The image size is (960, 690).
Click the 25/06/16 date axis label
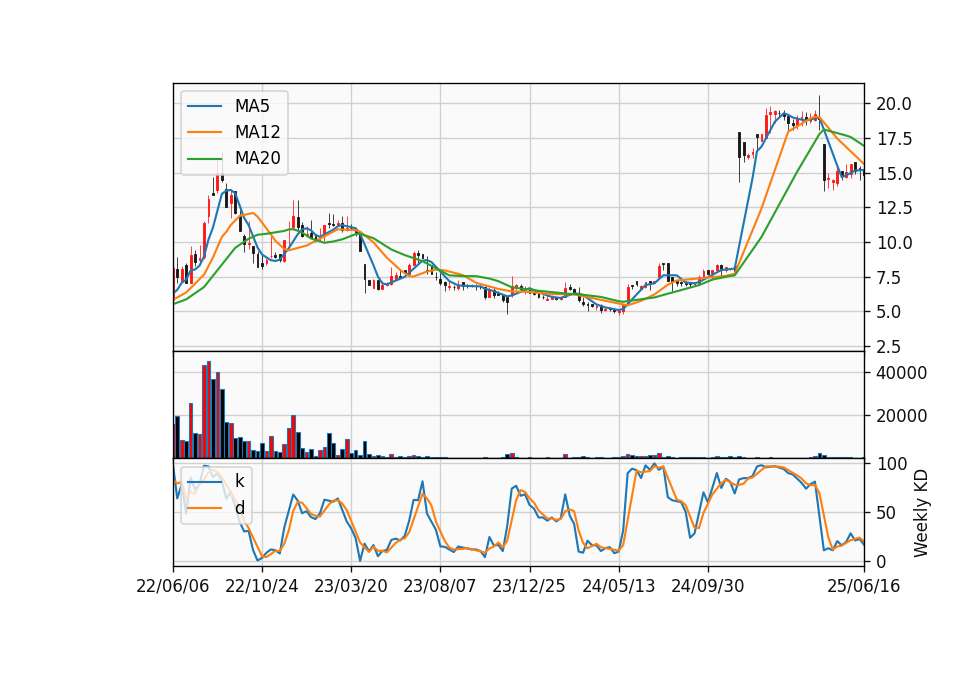864,586
